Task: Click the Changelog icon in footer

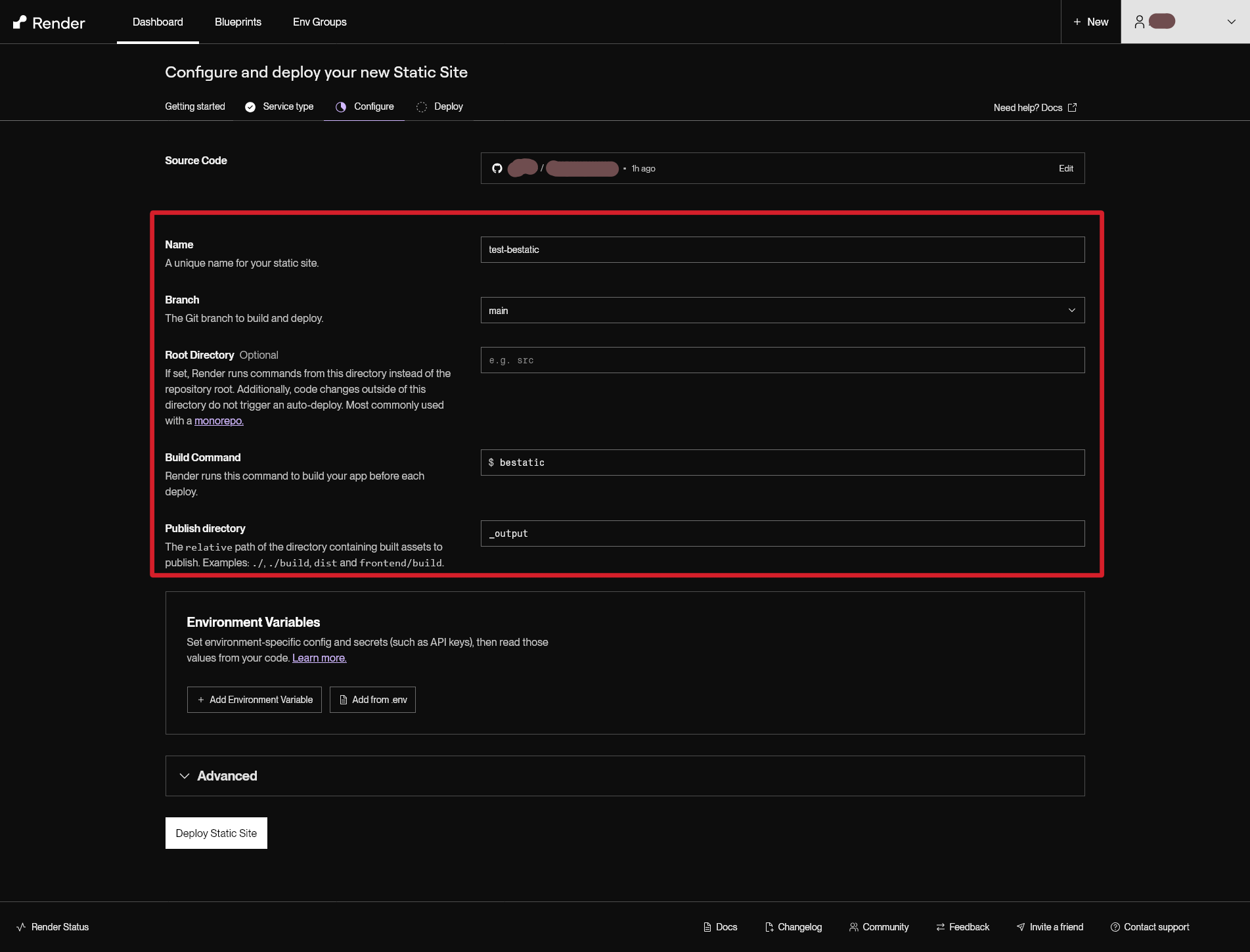Action: pyautogui.click(x=769, y=927)
